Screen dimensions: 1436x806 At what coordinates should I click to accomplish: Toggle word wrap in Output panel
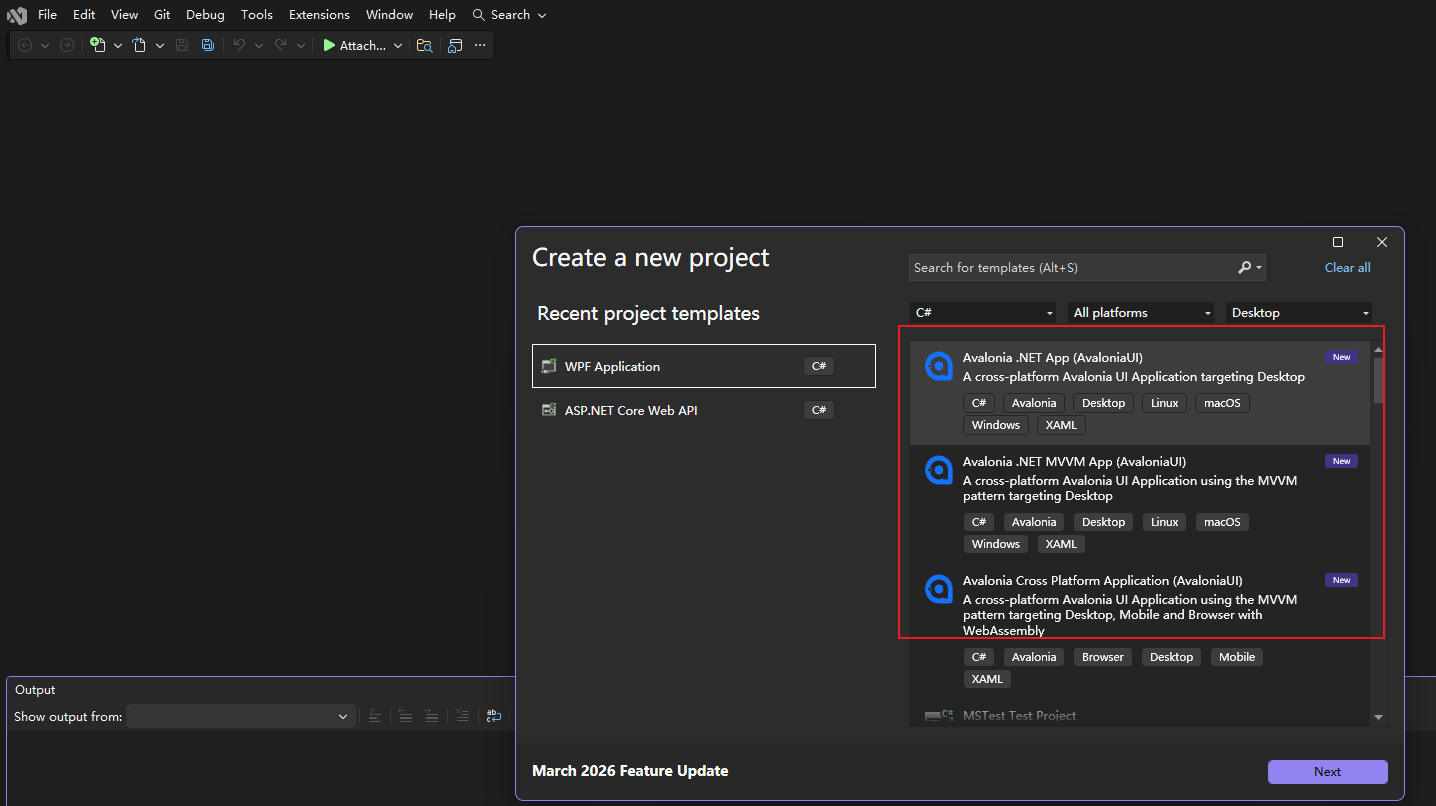(494, 716)
